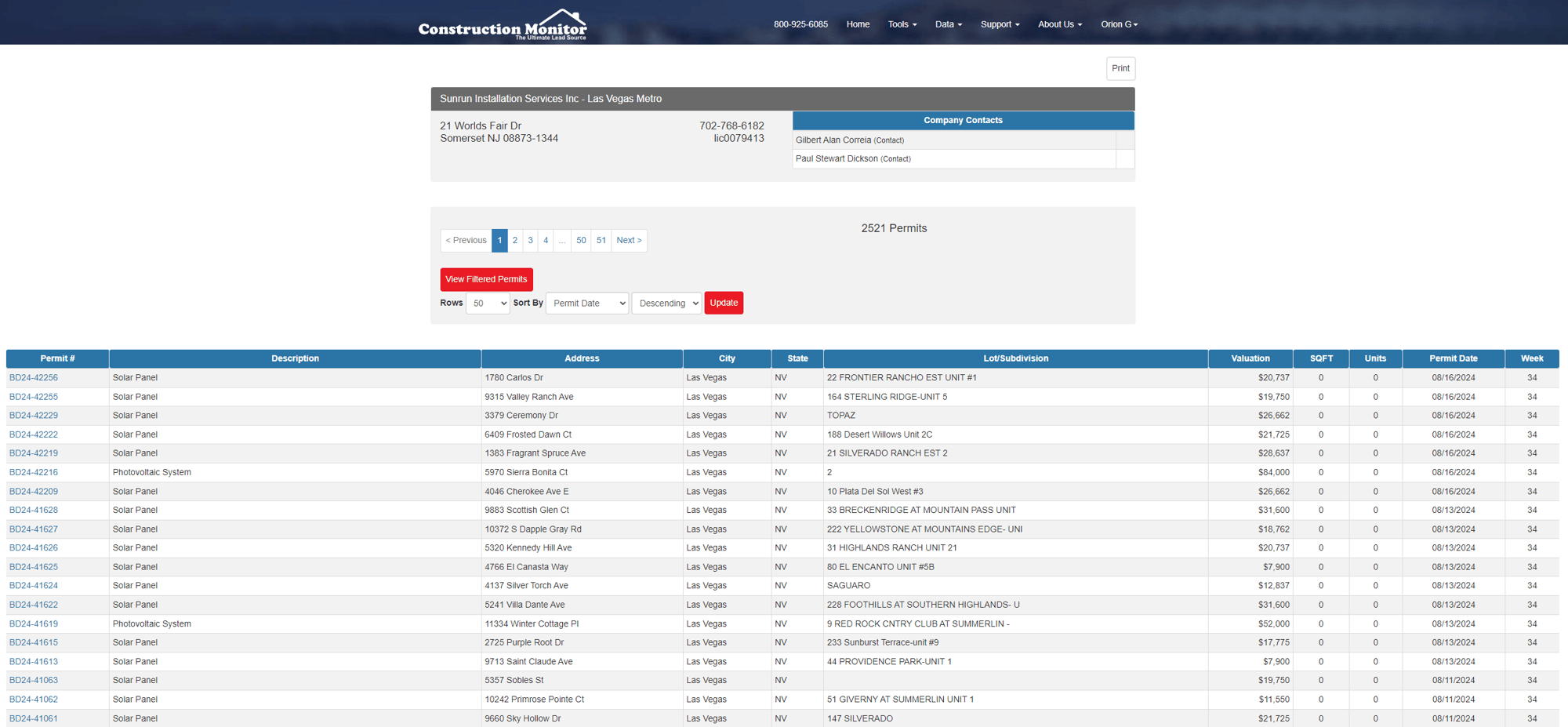Viewport: 1568px width, 727px height.
Task: Click the Next > pagination link
Action: (x=629, y=241)
